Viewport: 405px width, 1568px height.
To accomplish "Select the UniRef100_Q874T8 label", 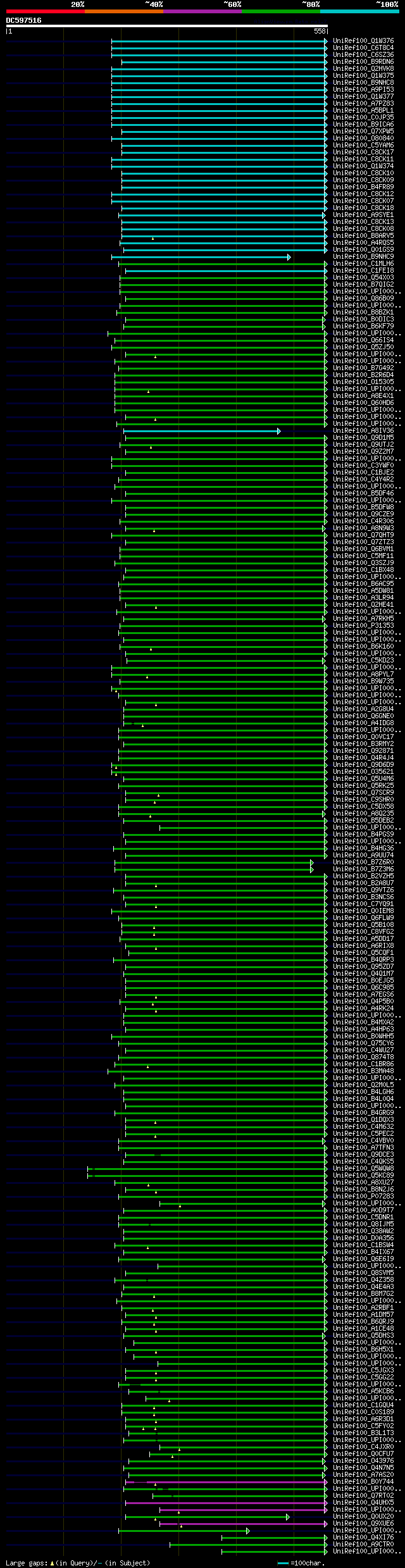I will click(363, 1057).
